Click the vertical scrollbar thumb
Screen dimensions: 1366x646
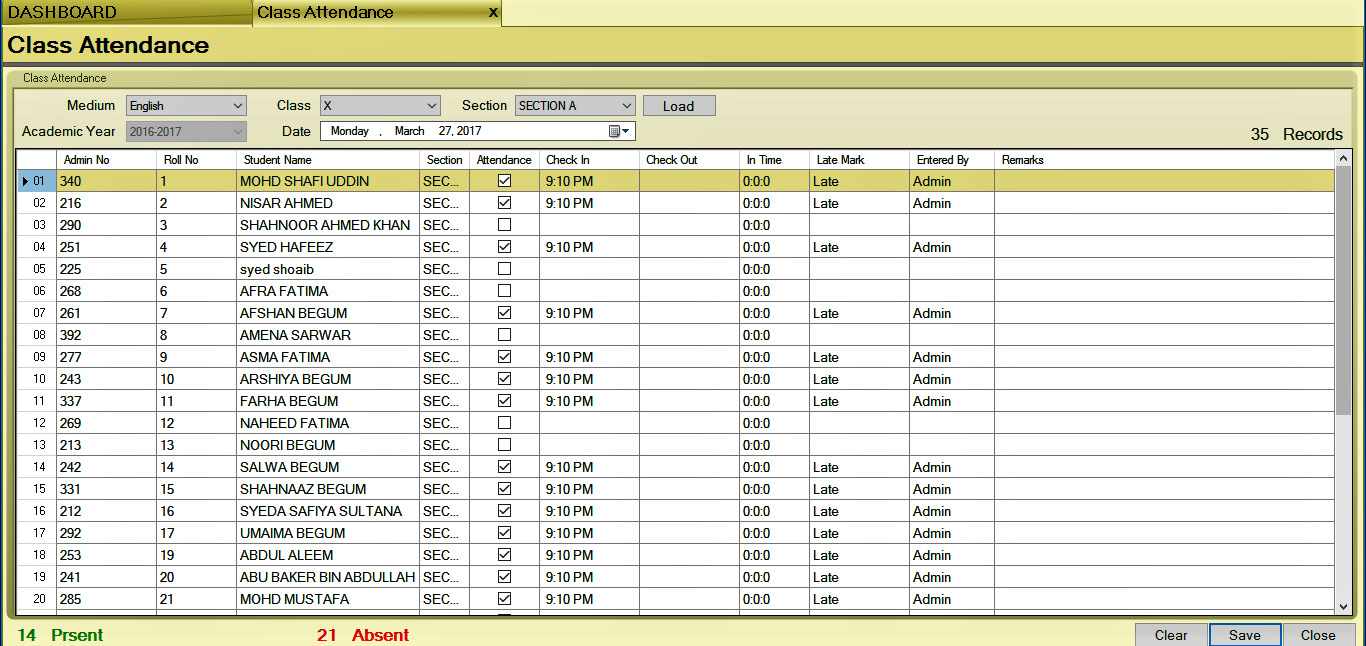pyautogui.click(x=1343, y=290)
